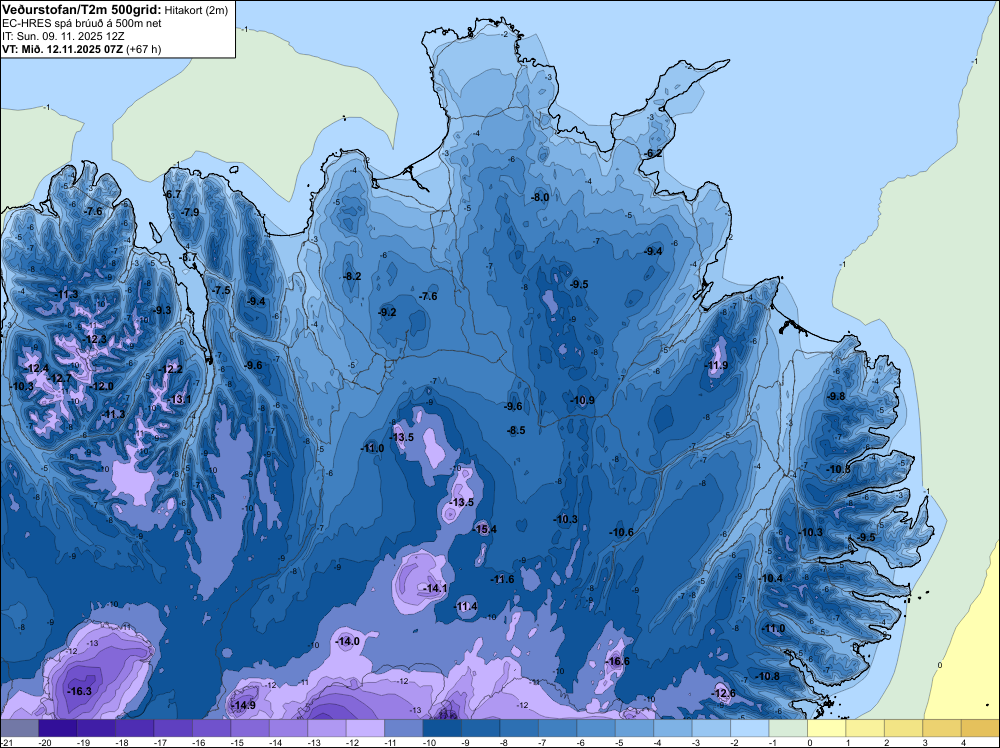Click the legend color swatch labeled 2
Image resolution: width=1000 pixels, height=748 pixels.
904,728
